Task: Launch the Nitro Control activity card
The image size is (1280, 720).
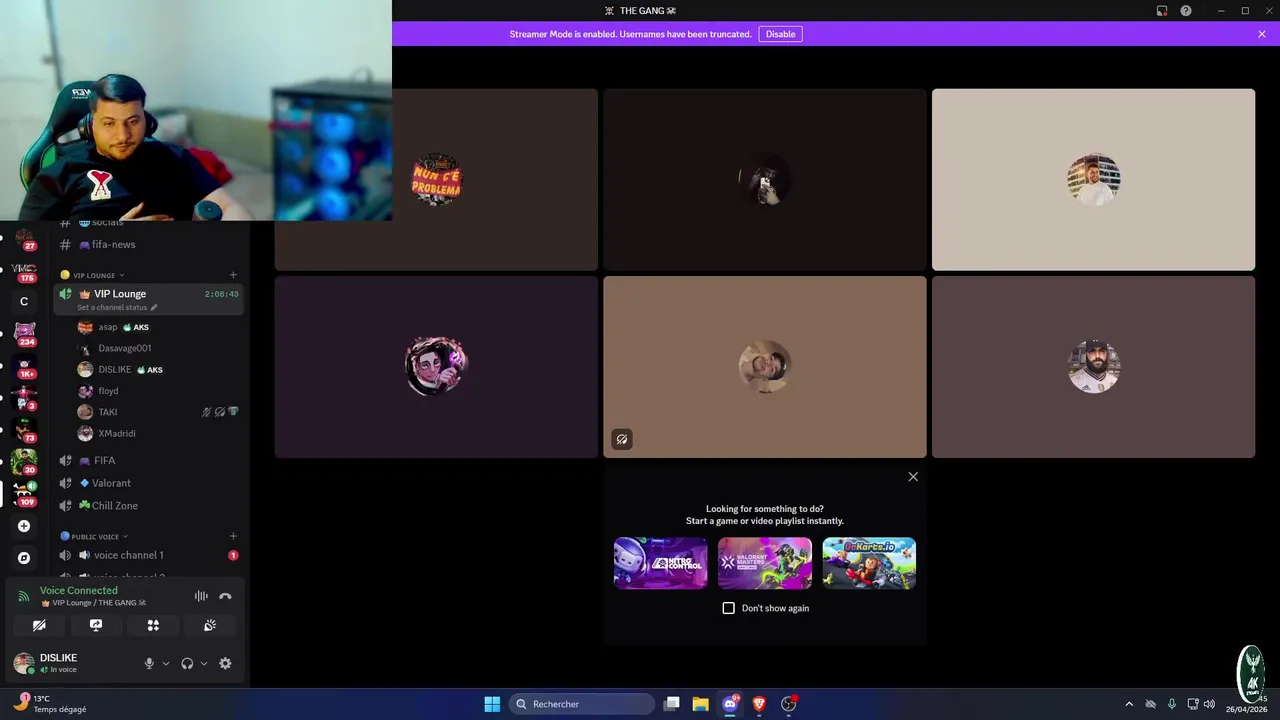Action: pos(660,563)
